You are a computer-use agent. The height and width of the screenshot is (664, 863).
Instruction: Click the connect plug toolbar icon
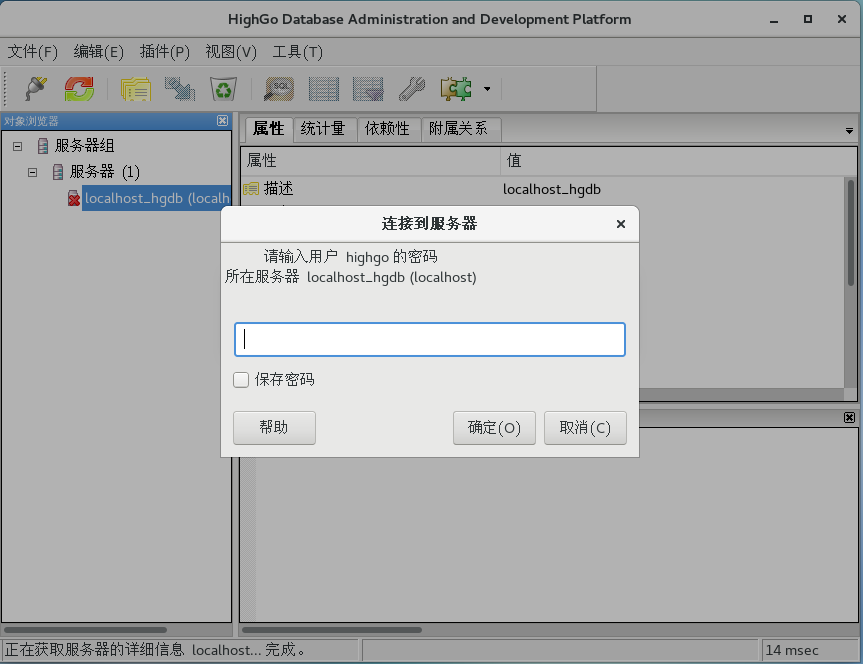(x=33, y=89)
